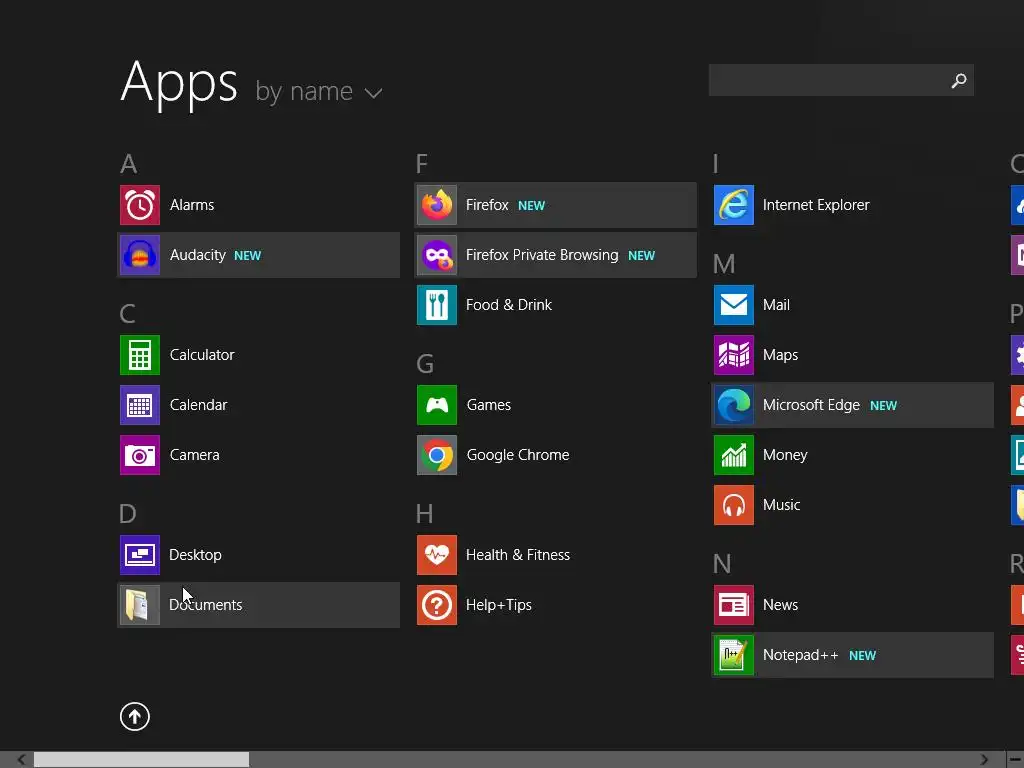The height and width of the screenshot is (768, 1024).
Task: Click the 'Microsoft Edge' label text
Action: coord(812,405)
